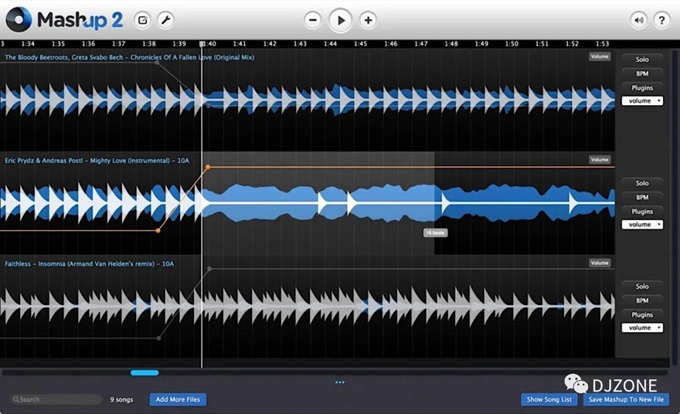Viewport: 680px width, 414px height.
Task: Expand the volume dropdown on the Insomnia track
Action: click(642, 328)
